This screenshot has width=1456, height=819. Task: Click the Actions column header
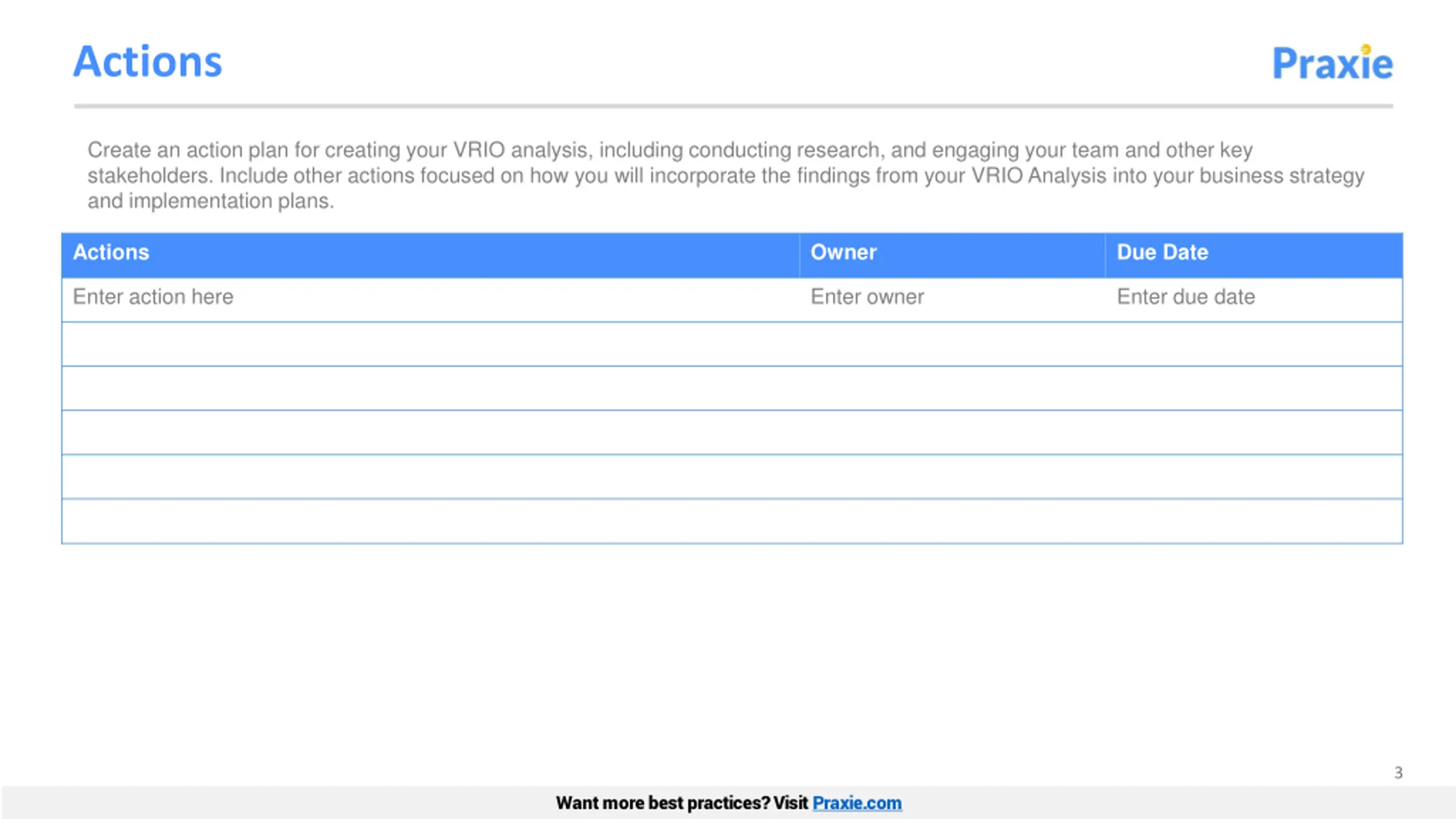click(x=111, y=253)
